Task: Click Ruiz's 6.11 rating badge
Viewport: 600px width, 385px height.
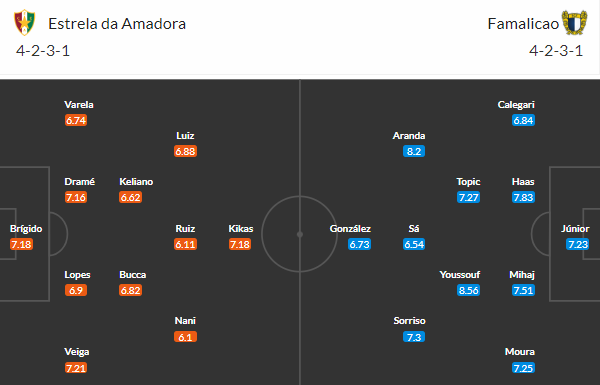Action: click(x=185, y=244)
